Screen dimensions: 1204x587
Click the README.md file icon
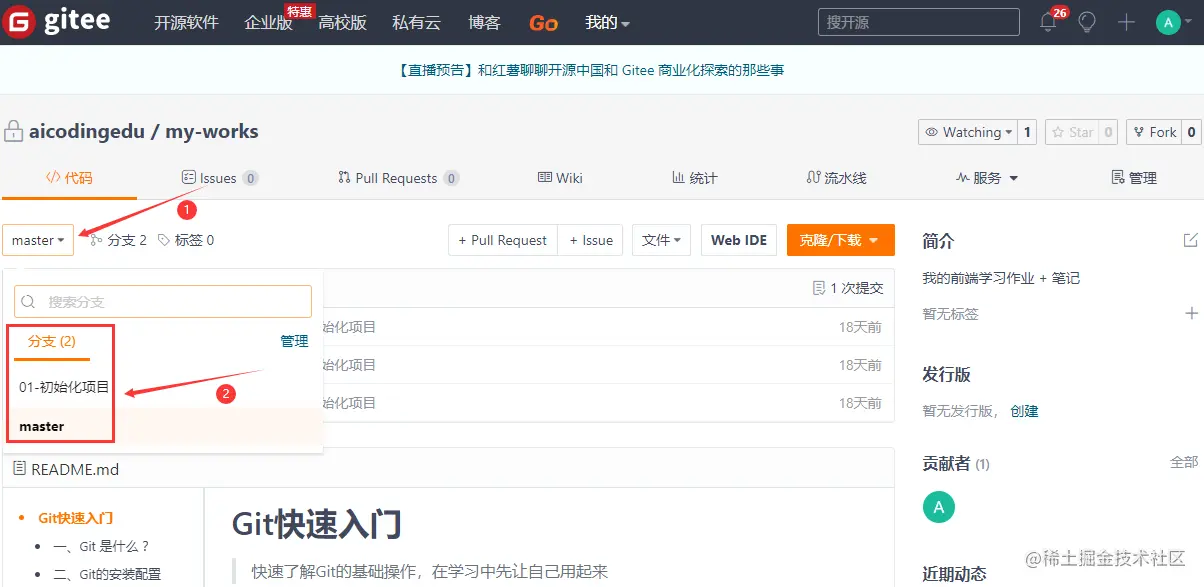tap(20, 468)
